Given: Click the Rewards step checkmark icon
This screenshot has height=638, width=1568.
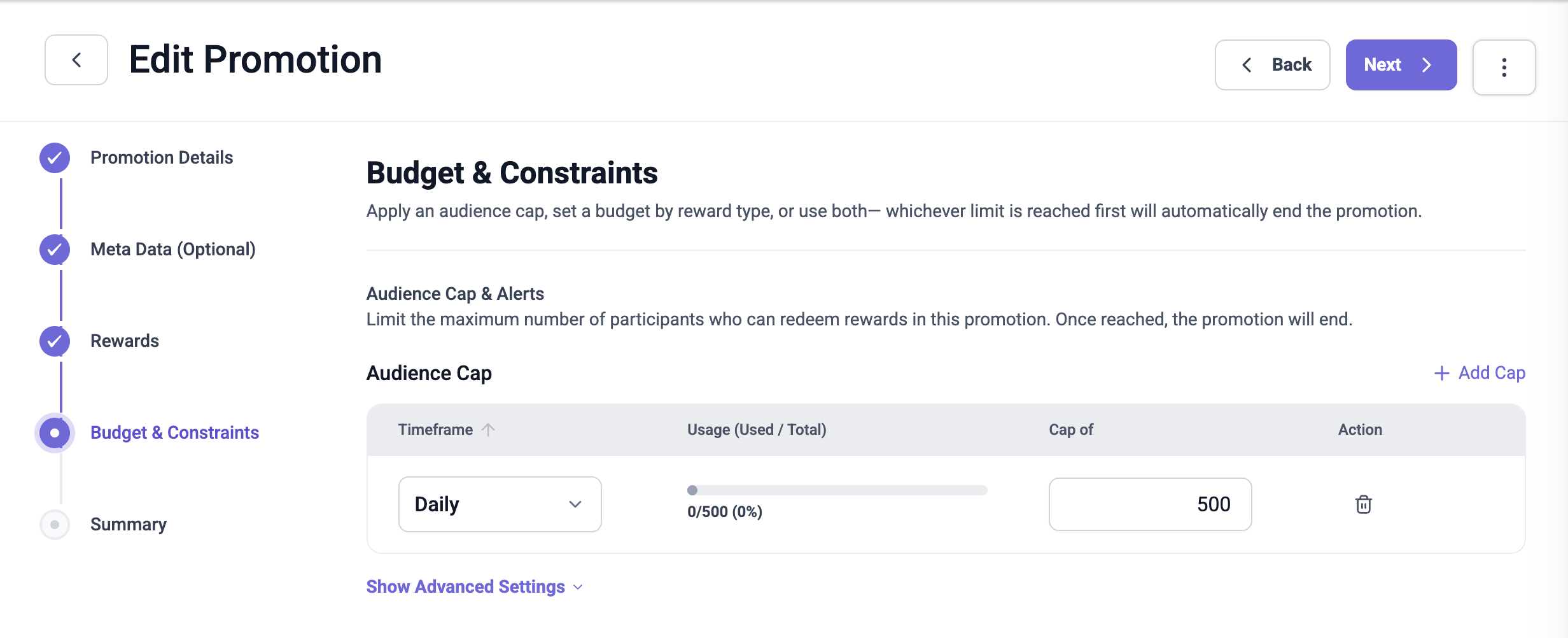Looking at the screenshot, I should (55, 341).
